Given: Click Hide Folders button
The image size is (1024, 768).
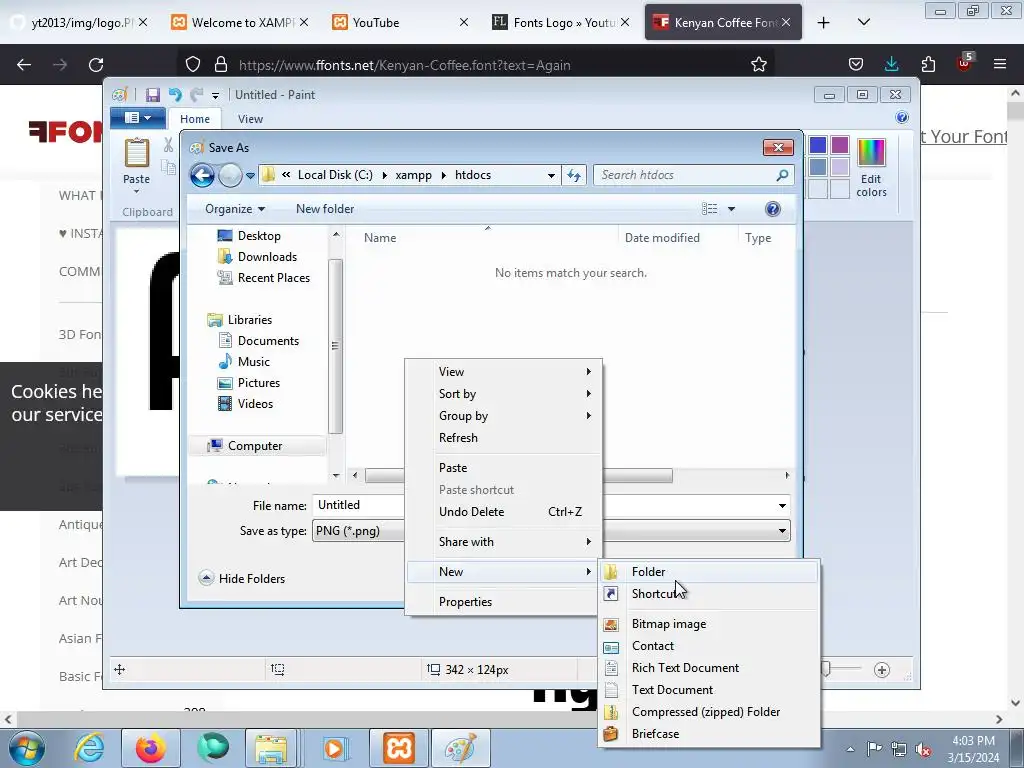Looking at the screenshot, I should click(242, 579).
